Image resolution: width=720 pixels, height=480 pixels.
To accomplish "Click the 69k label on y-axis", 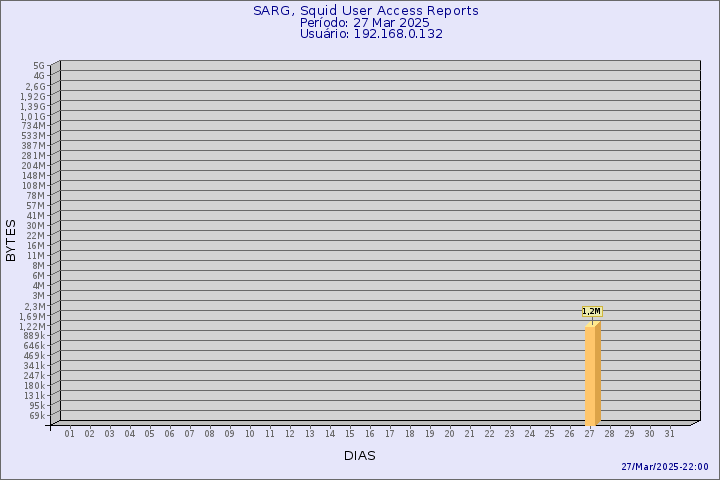I will [37, 416].
